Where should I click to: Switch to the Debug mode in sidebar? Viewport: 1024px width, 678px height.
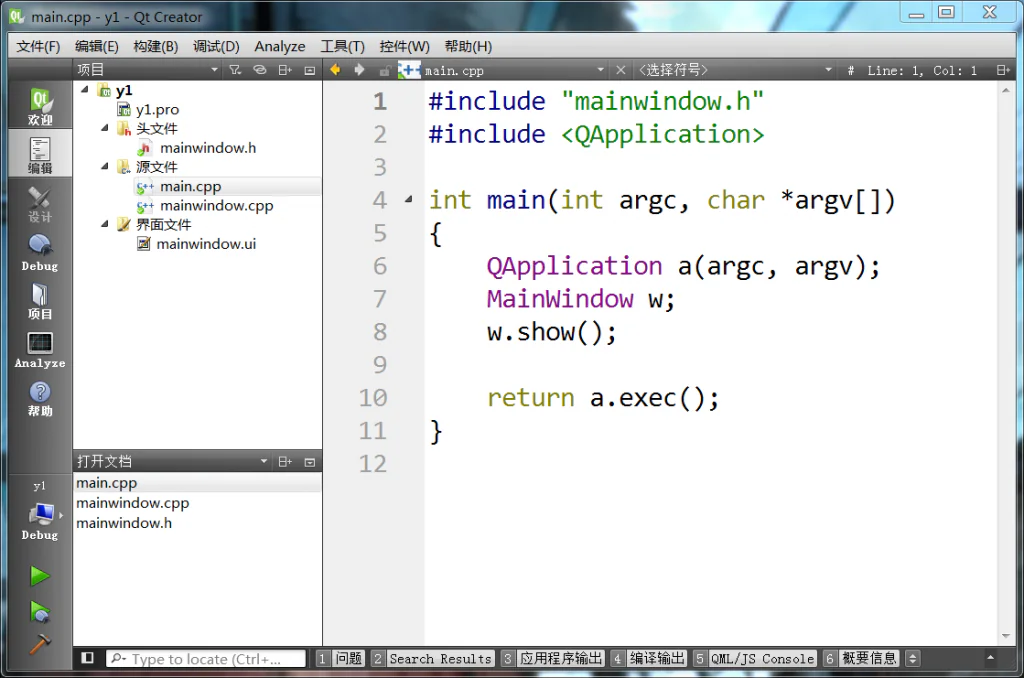click(39, 253)
